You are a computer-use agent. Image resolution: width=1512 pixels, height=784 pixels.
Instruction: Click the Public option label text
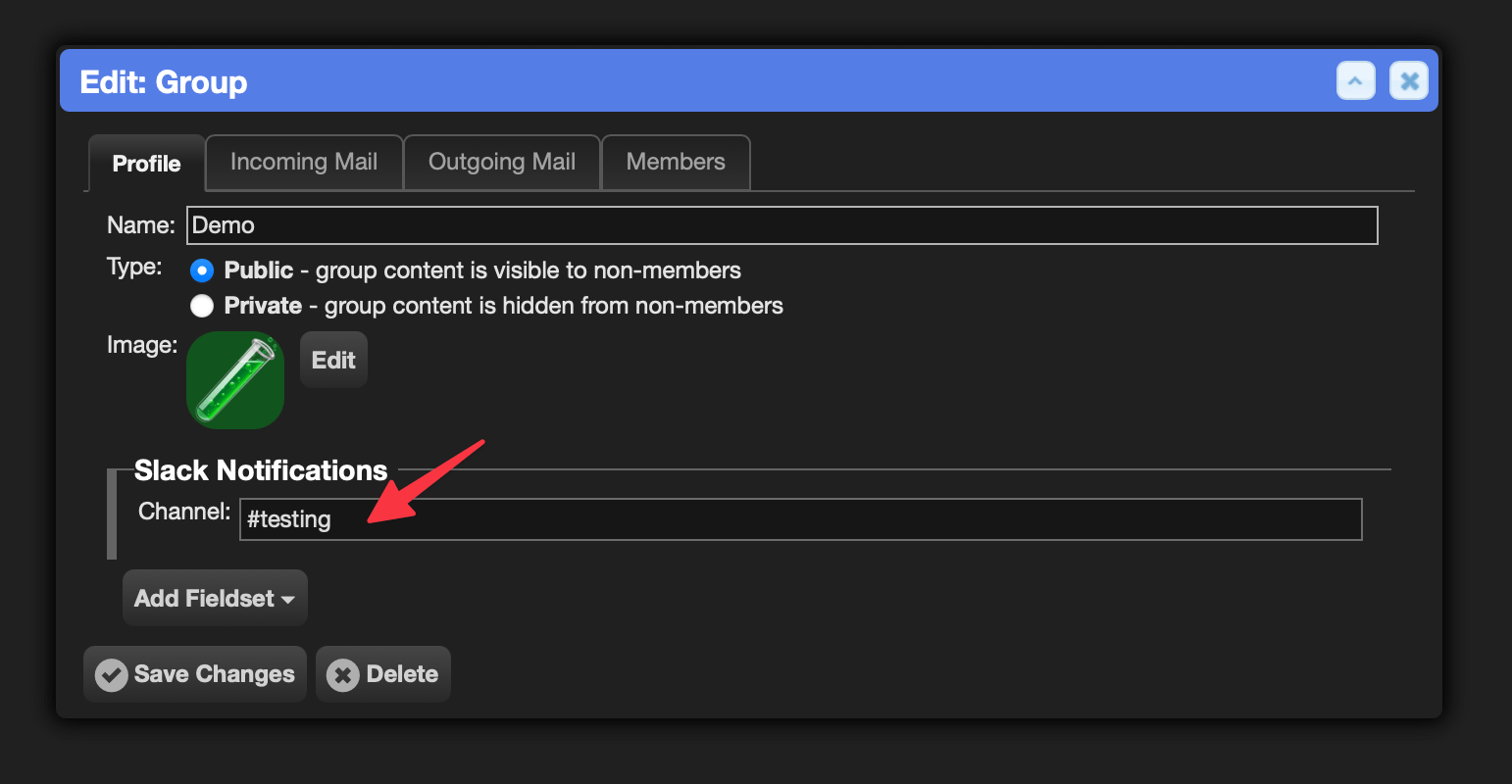482,270
